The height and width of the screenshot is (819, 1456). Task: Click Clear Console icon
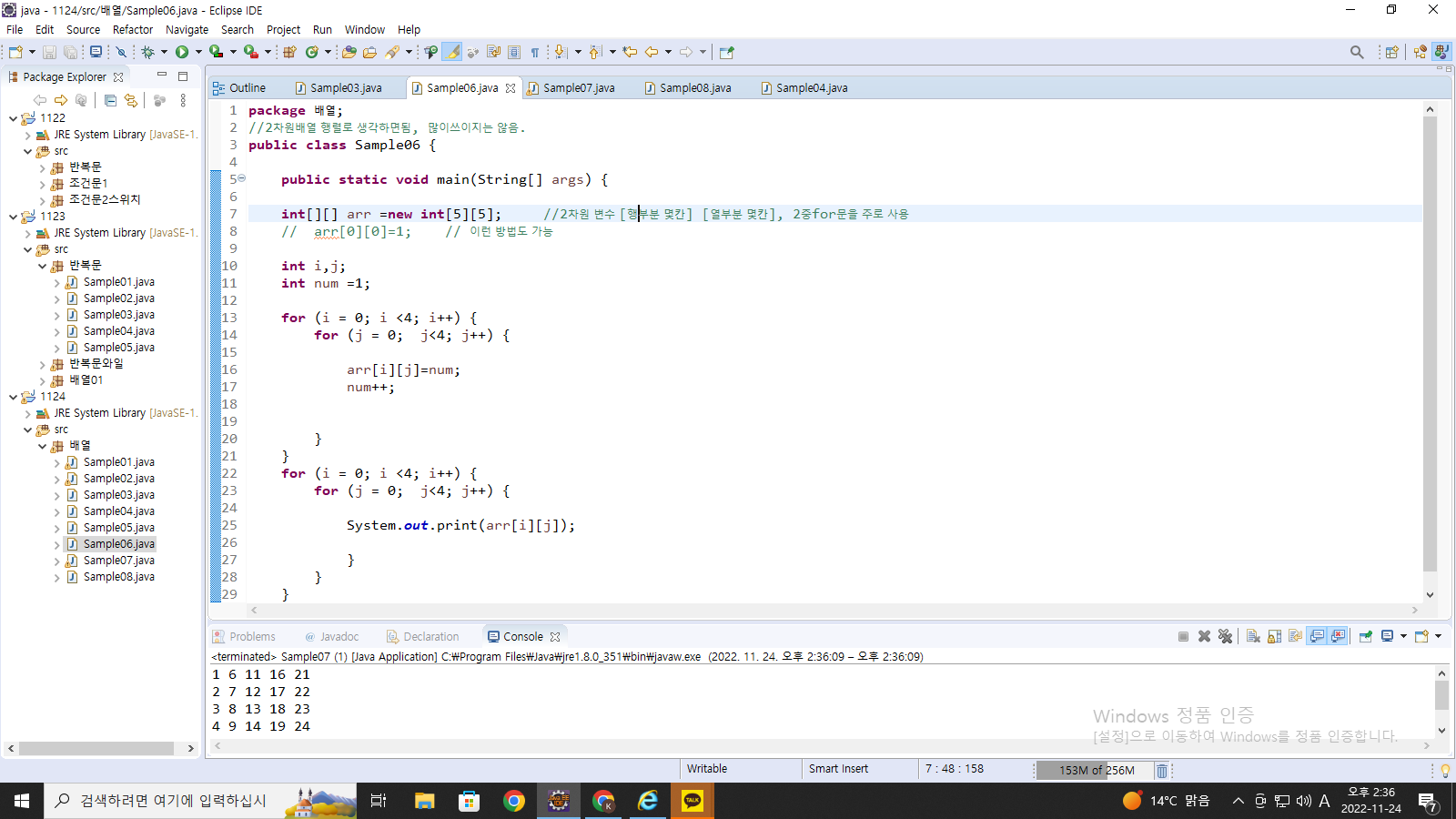tap(1253, 636)
